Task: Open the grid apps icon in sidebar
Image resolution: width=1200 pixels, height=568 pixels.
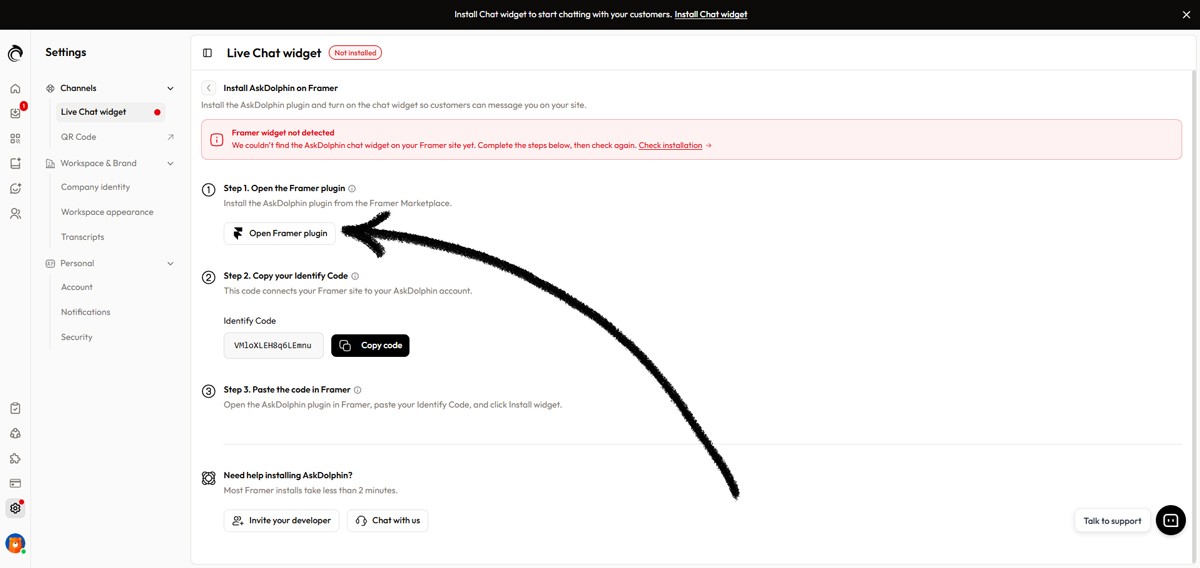Action: (15, 139)
